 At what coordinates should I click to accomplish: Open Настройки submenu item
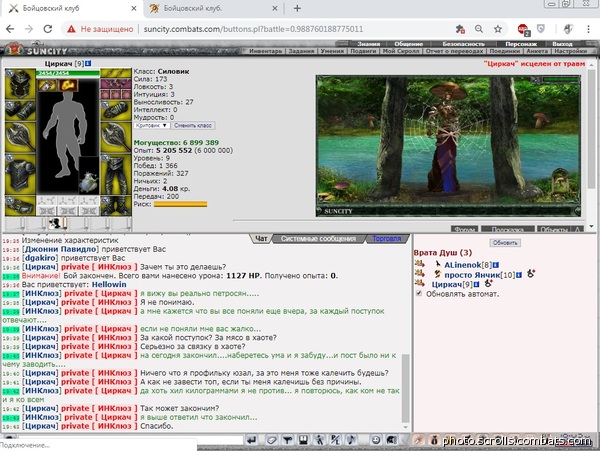tap(570, 51)
